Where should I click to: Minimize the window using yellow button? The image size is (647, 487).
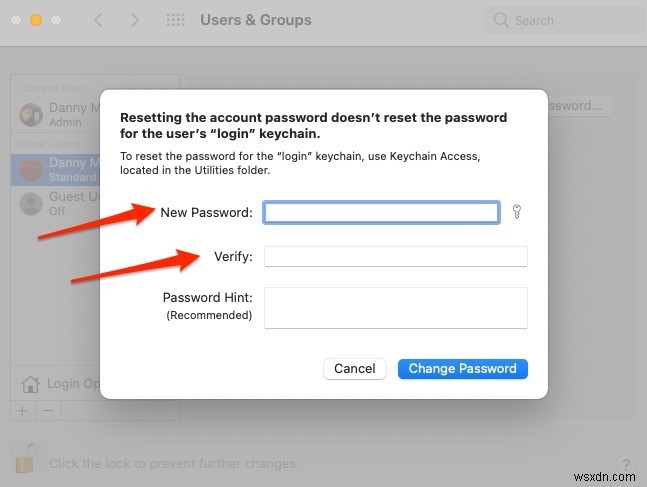[36, 20]
